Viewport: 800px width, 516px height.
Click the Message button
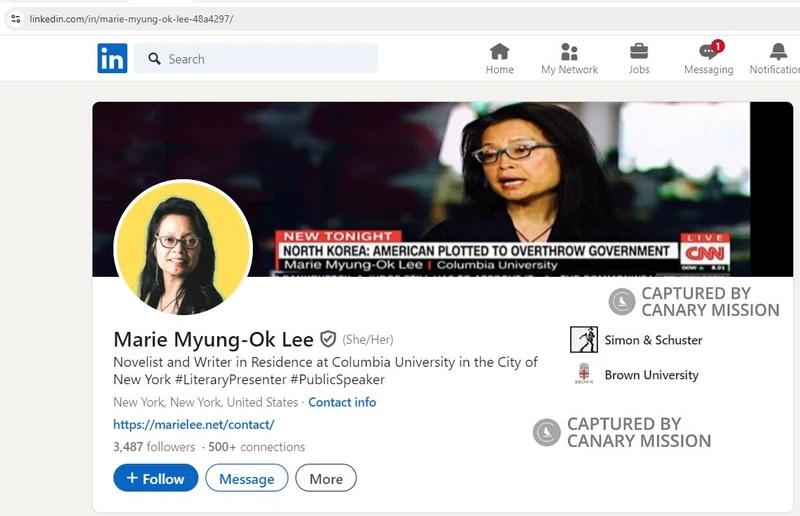[246, 478]
